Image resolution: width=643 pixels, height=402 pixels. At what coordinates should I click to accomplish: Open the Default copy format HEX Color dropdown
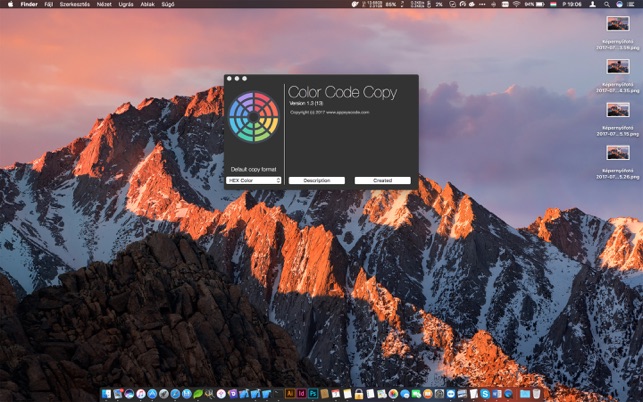click(x=253, y=180)
